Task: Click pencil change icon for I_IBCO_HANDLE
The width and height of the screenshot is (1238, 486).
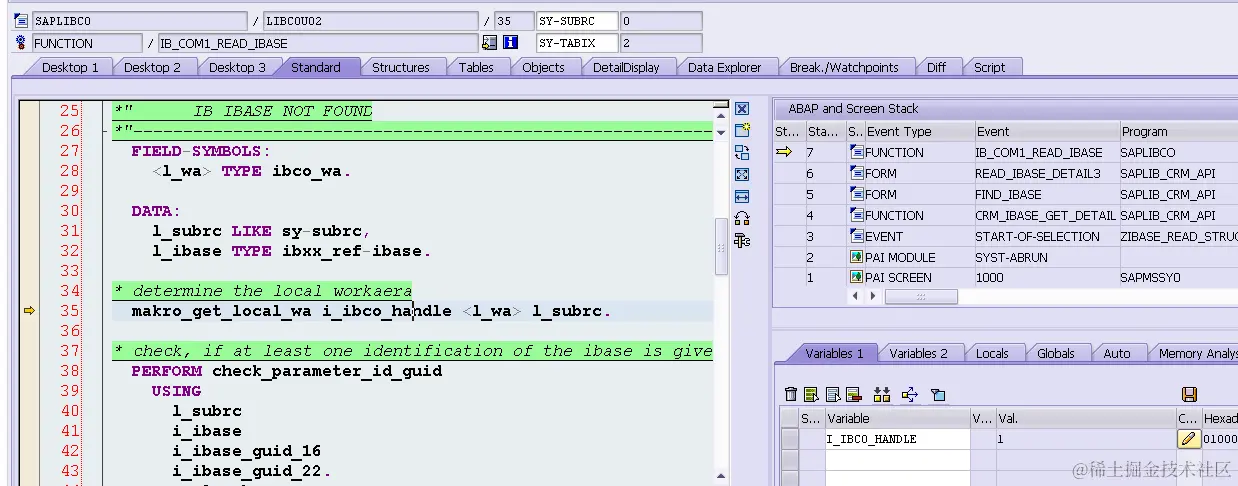Action: (1188, 439)
